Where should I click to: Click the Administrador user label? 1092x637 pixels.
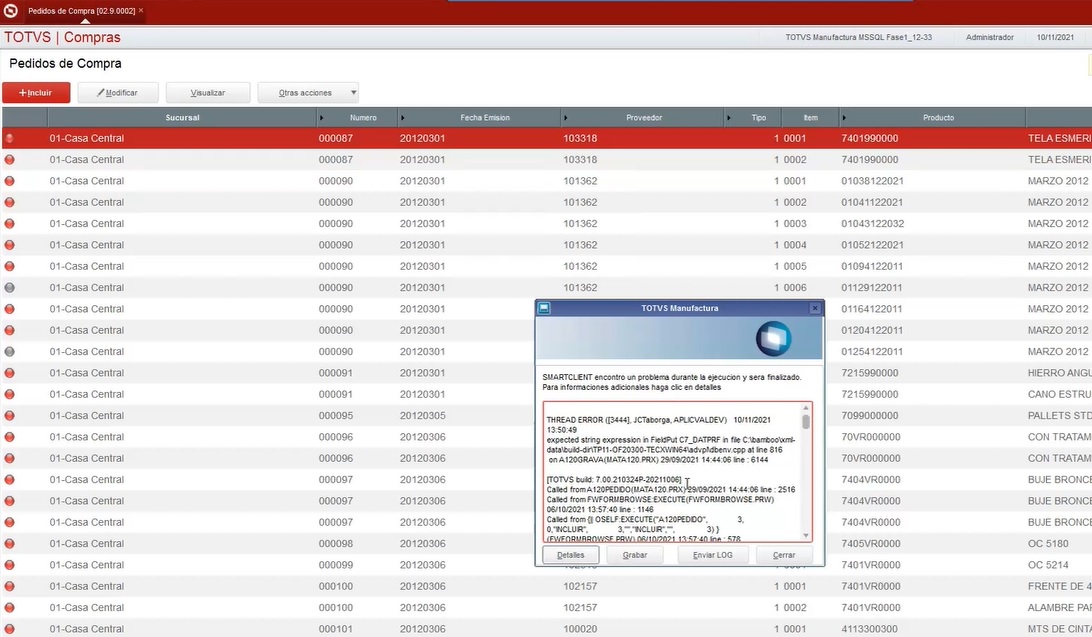click(x=990, y=38)
